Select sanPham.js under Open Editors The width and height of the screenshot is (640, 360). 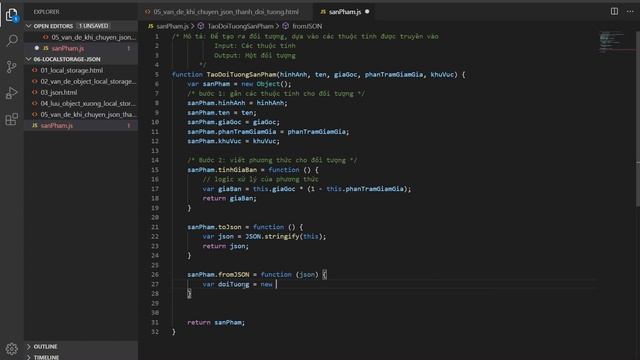coord(81,48)
